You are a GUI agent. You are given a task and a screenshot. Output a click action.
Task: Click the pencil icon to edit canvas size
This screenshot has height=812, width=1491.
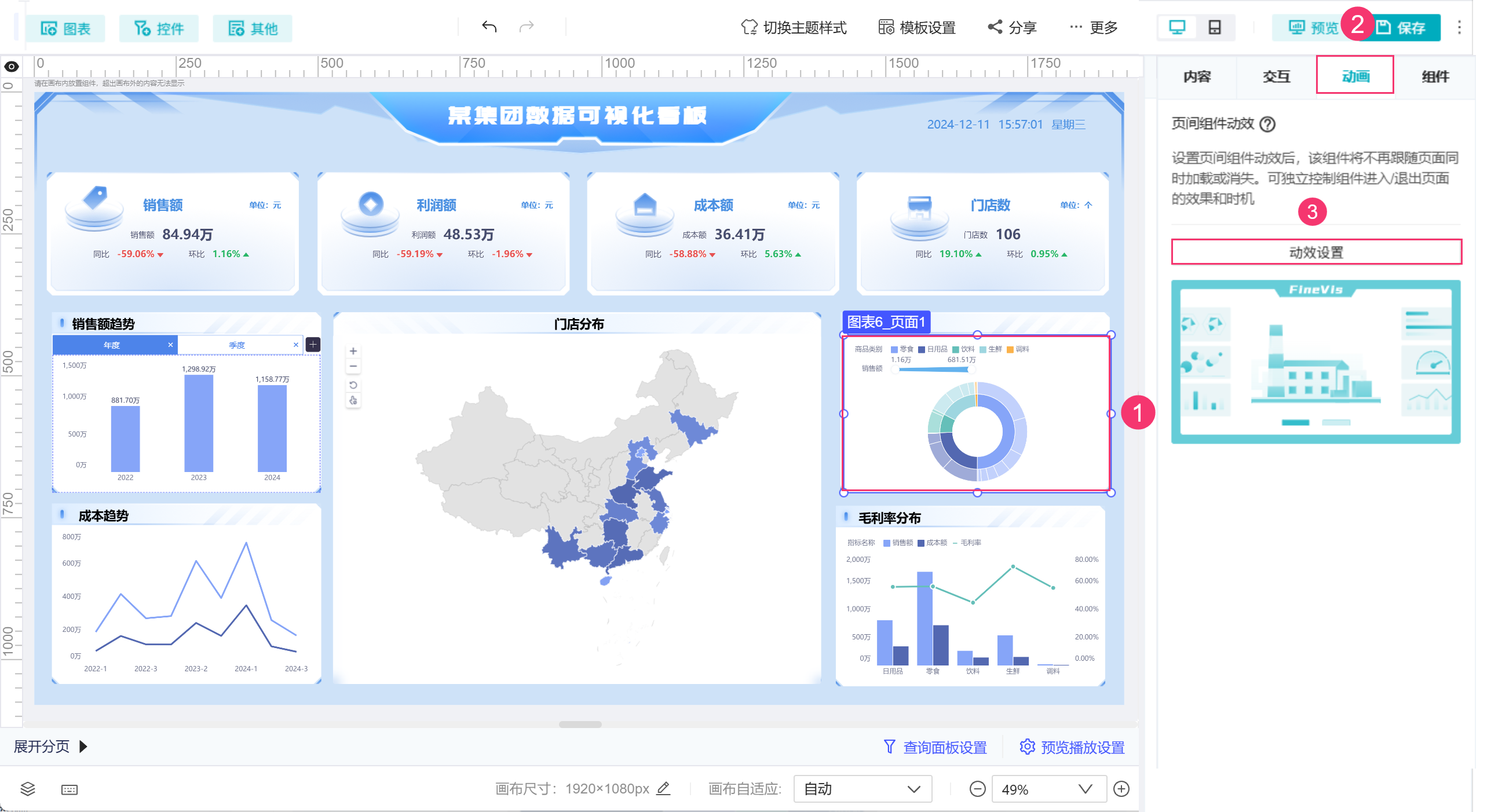tap(664, 788)
